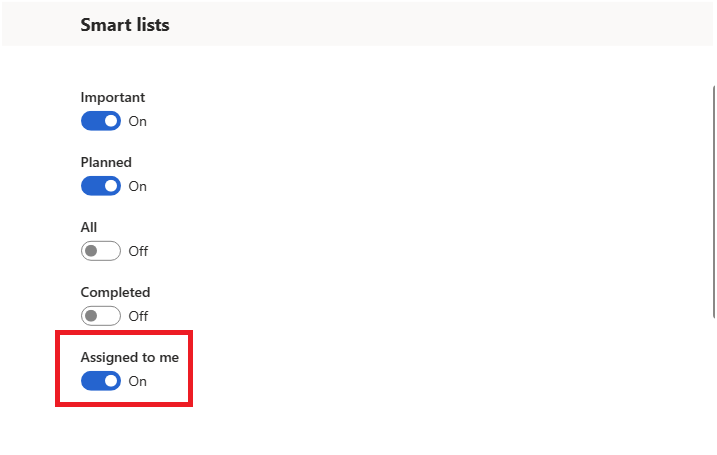Enable the All smart list switch
Screen dimensions: 717x455
(x=101, y=251)
